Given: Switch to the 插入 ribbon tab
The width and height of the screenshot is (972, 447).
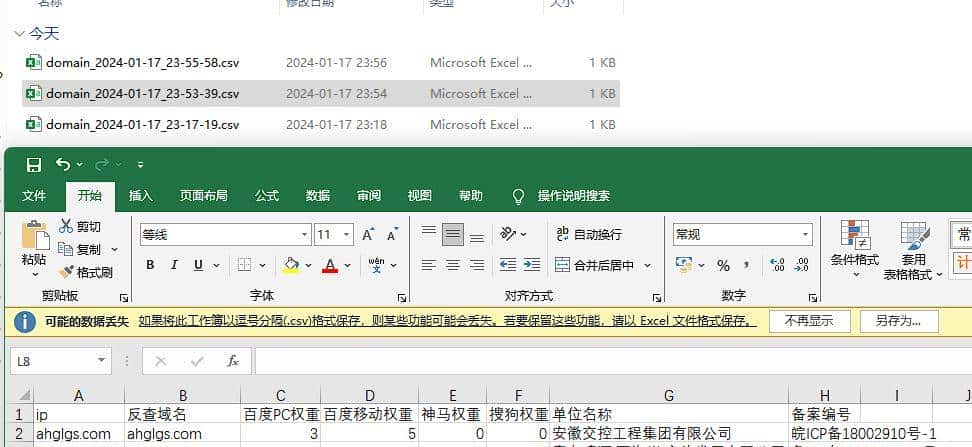Looking at the screenshot, I should 141,196.
